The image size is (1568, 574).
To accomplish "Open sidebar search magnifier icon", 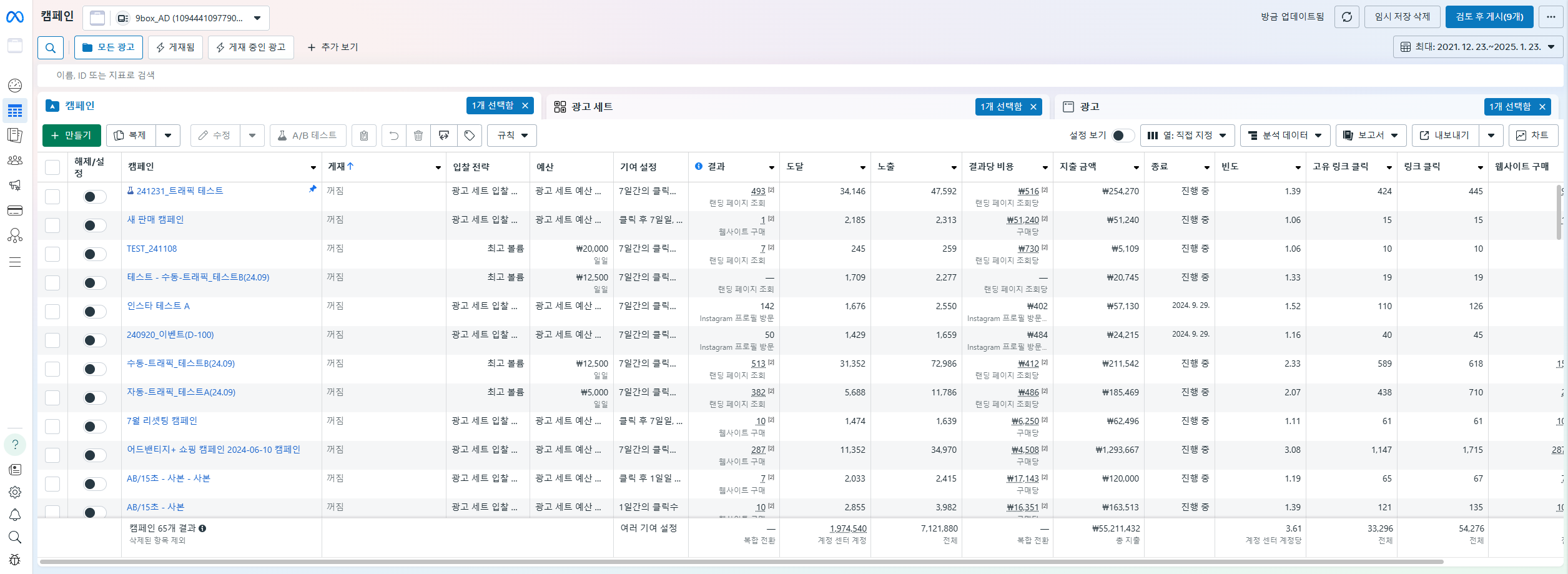I will click(x=15, y=537).
